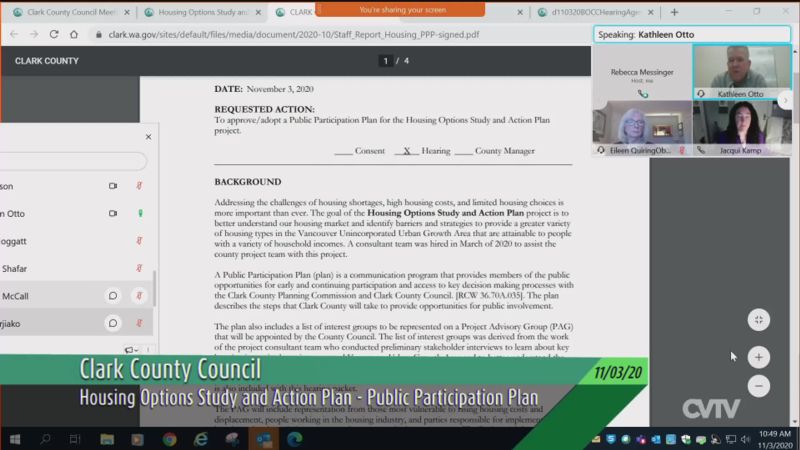This screenshot has height=450, width=800.
Task: Open chat with the rjiako participant
Action: coord(113,323)
